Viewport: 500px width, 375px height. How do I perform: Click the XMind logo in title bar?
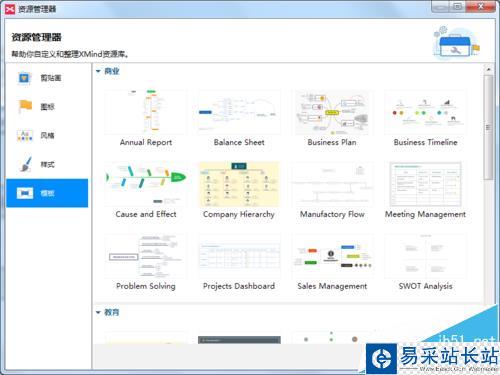(10, 9)
